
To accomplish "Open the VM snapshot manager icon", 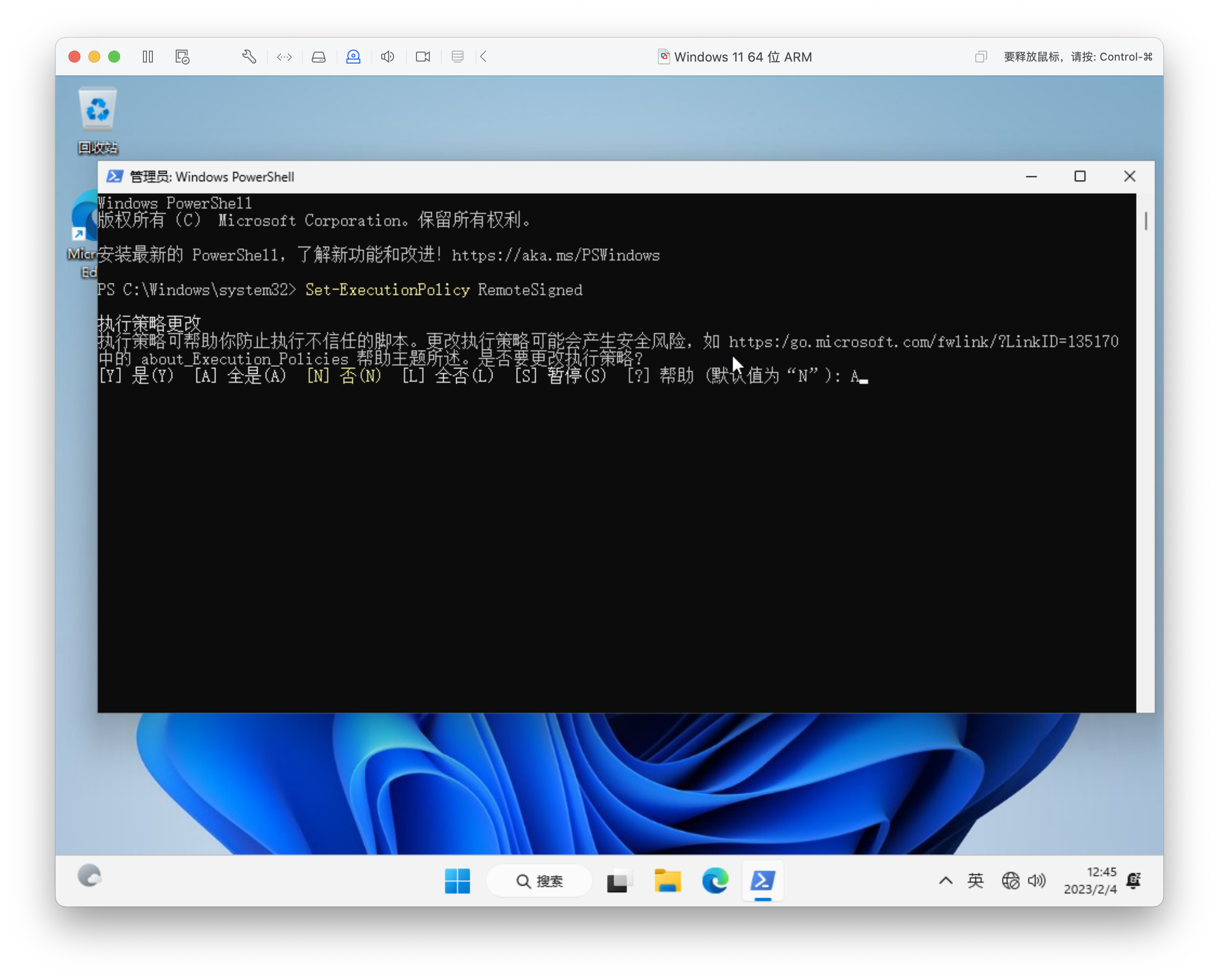I will (182, 57).
